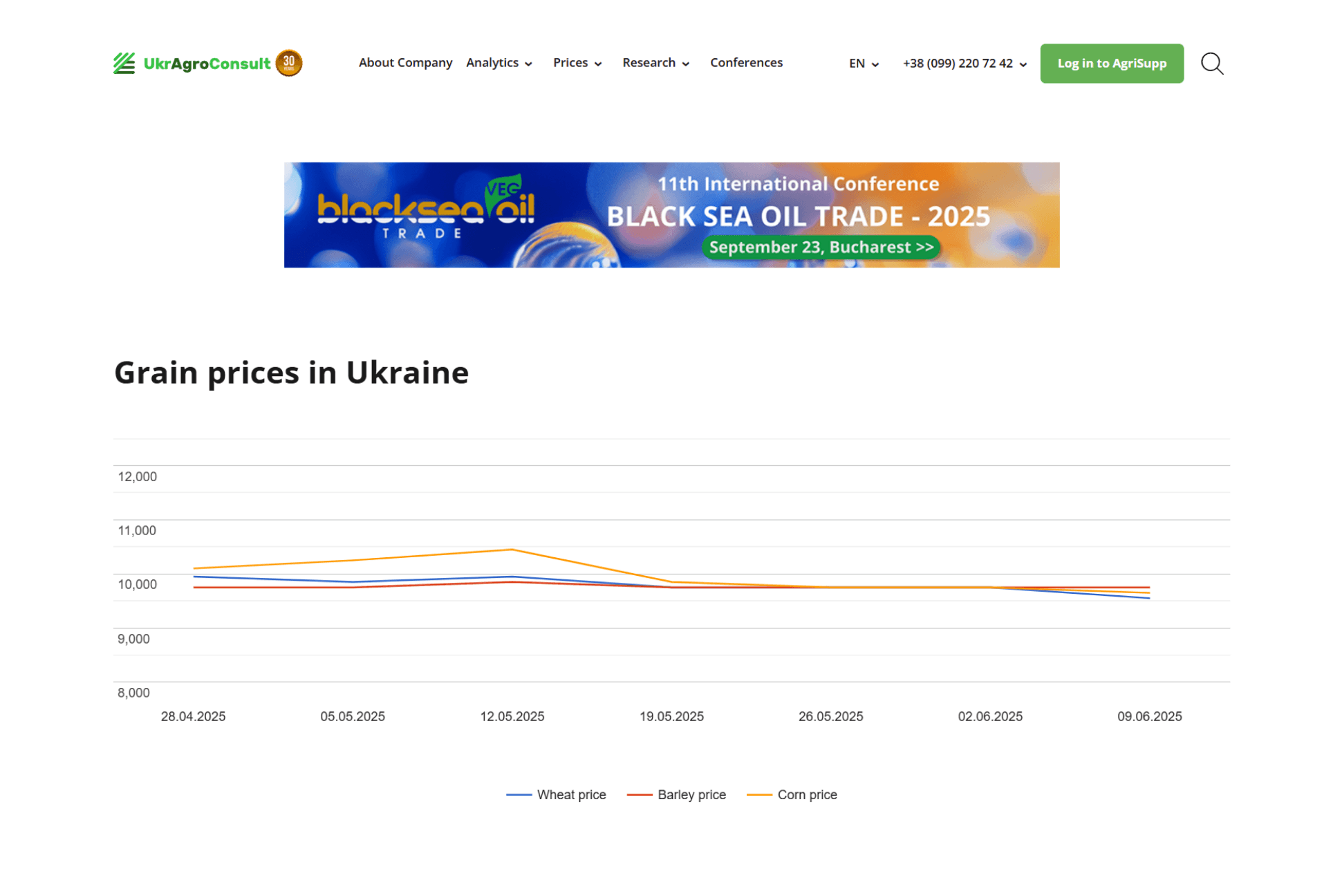This screenshot has width=1342, height=896.
Task: Click the blacksea oil trade logo in banner
Action: (x=426, y=207)
